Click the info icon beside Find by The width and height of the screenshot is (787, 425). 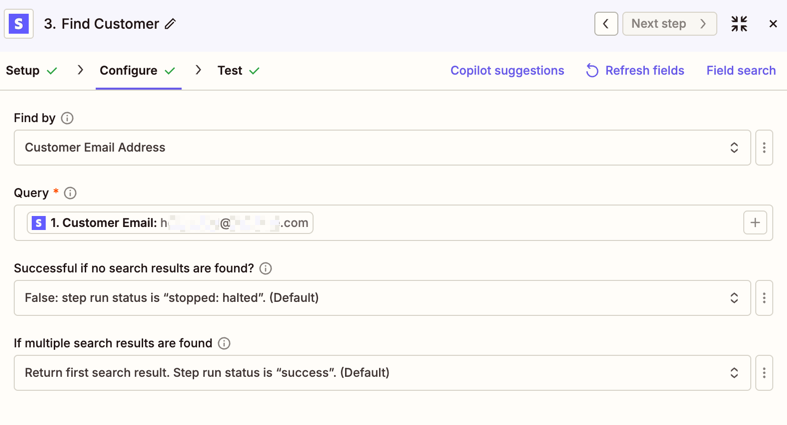pyautogui.click(x=67, y=118)
